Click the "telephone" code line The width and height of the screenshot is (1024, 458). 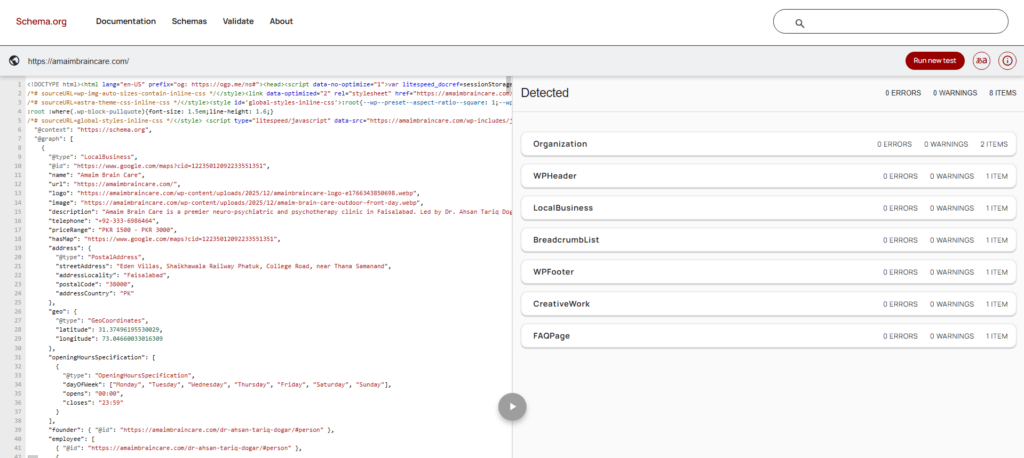click(x=103, y=221)
